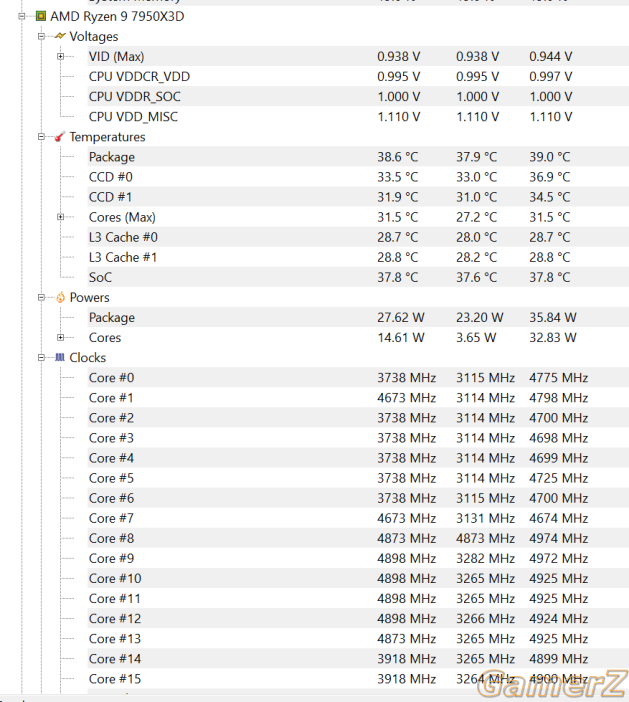This screenshot has height=702, width=629.
Task: Select the Core #9 clock row
Action: (x=358, y=558)
